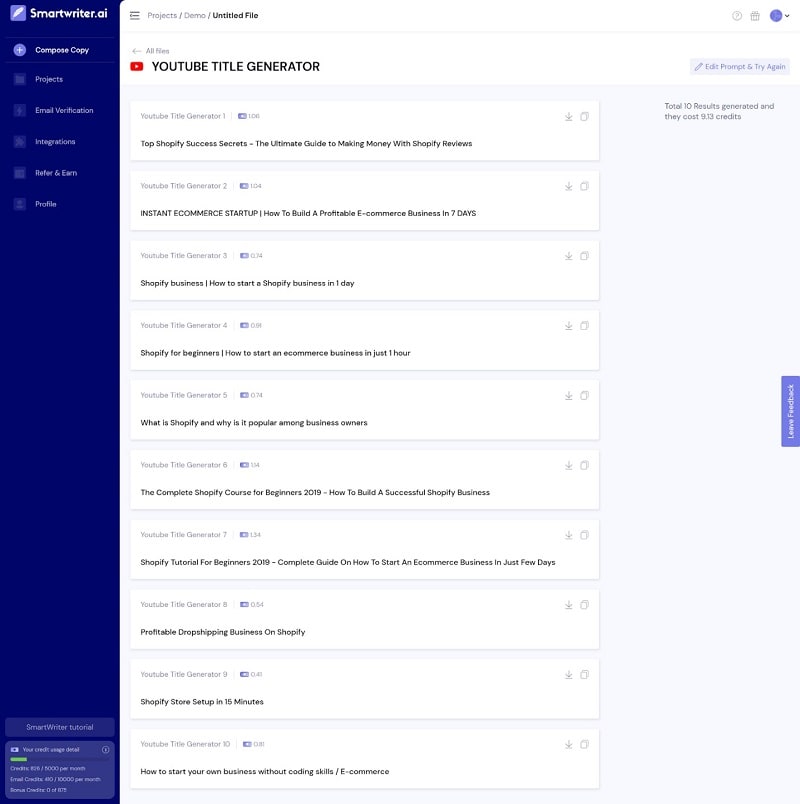Copy Youtube Title Generator 7 result
Viewport: 800px width, 804px height.
point(585,535)
